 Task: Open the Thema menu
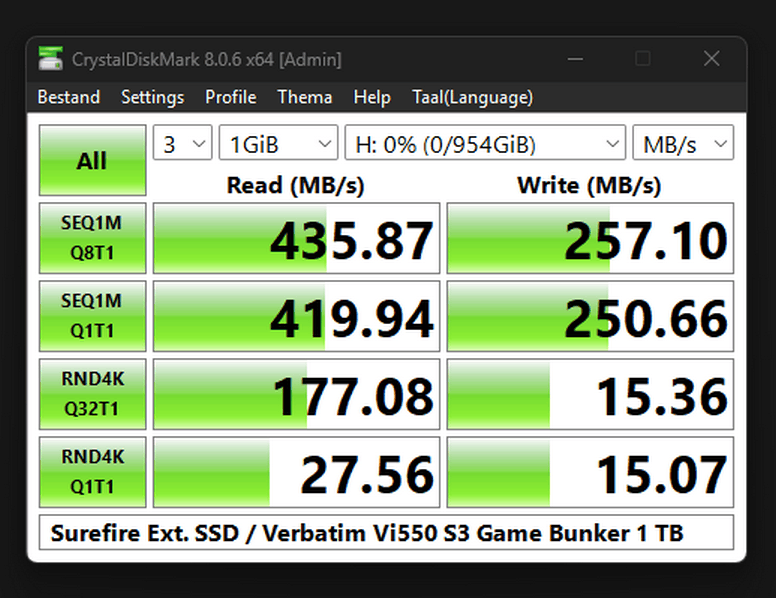click(x=305, y=97)
